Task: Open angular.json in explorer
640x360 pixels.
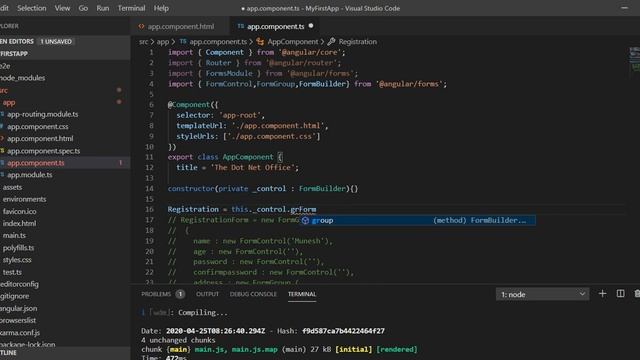Action: pyautogui.click(x=18, y=308)
